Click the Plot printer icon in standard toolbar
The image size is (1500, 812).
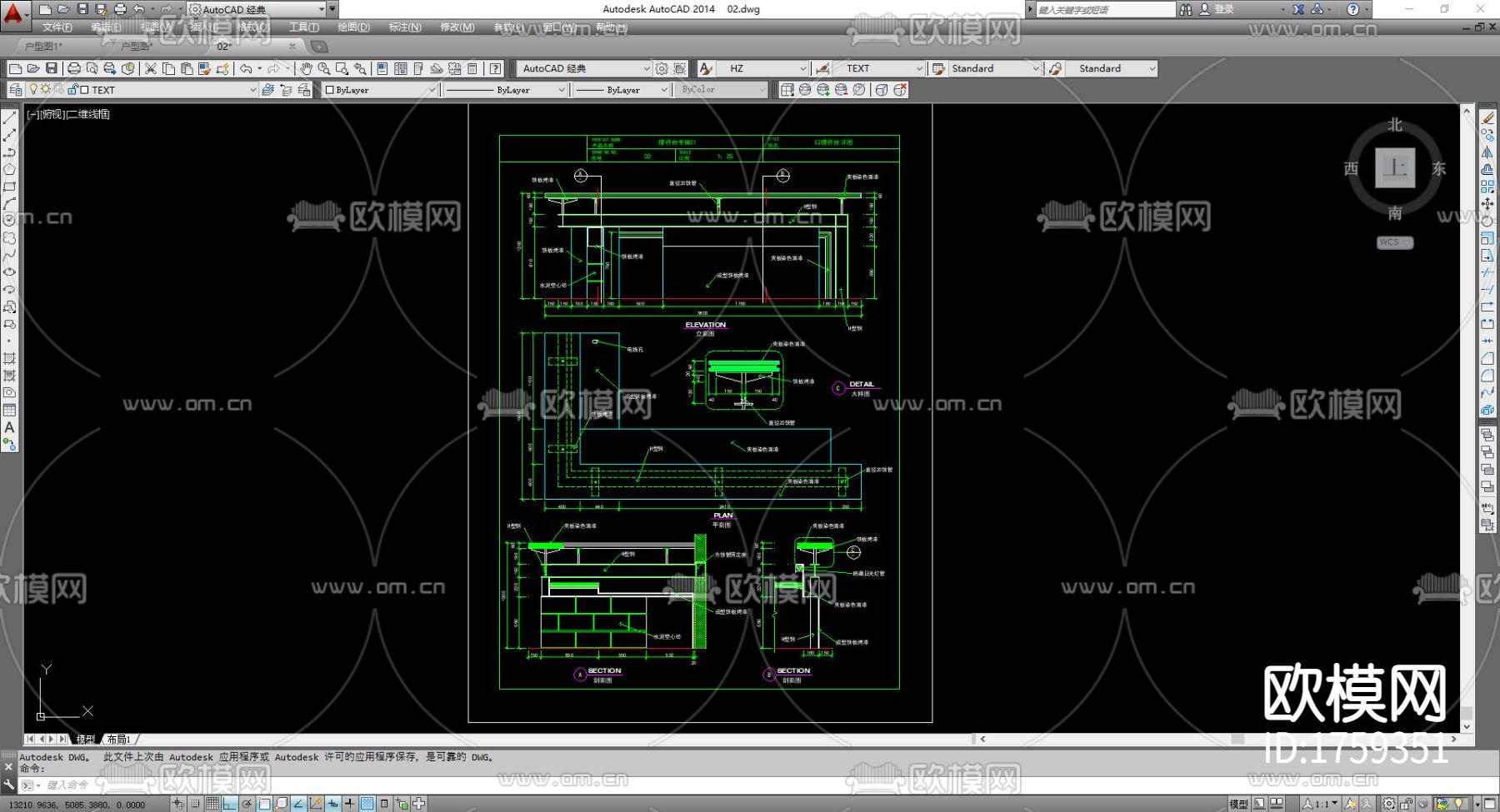click(74, 68)
